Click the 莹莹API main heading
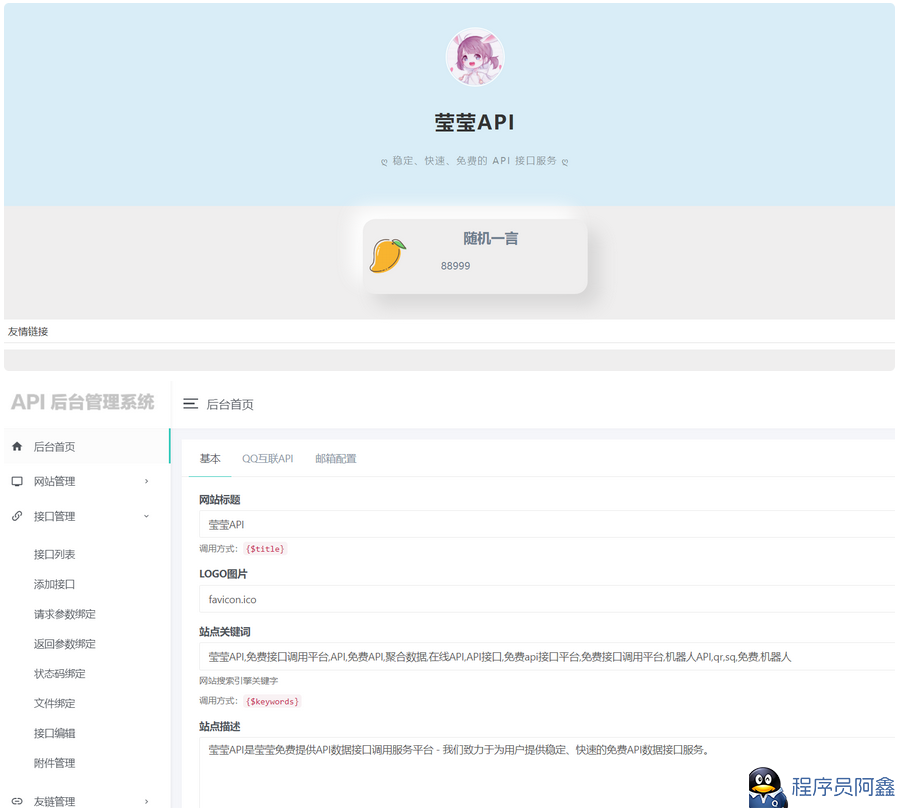Image resolution: width=899 pixels, height=808 pixels. coord(474,122)
